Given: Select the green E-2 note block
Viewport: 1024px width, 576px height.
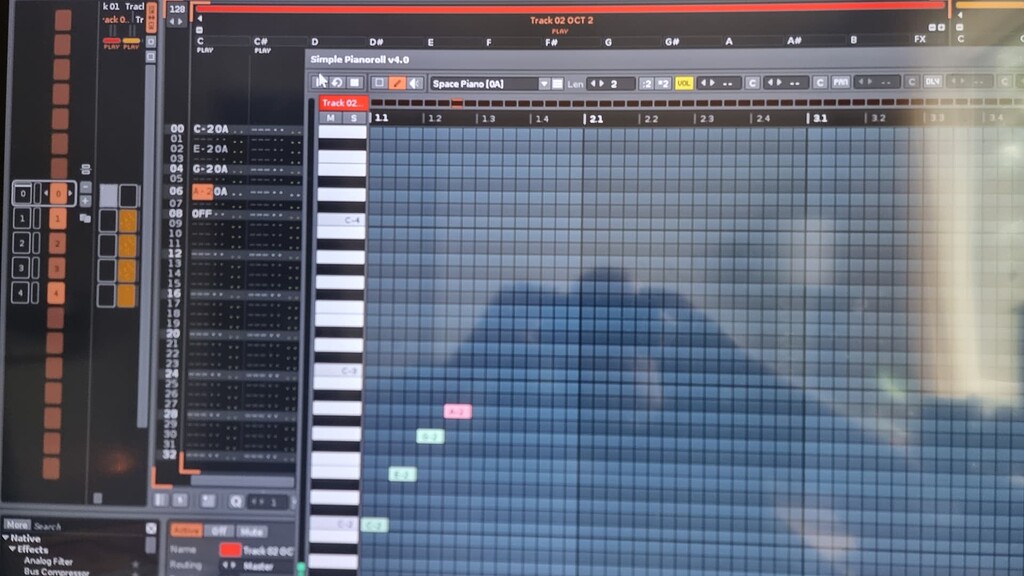Looking at the screenshot, I should [x=402, y=475].
